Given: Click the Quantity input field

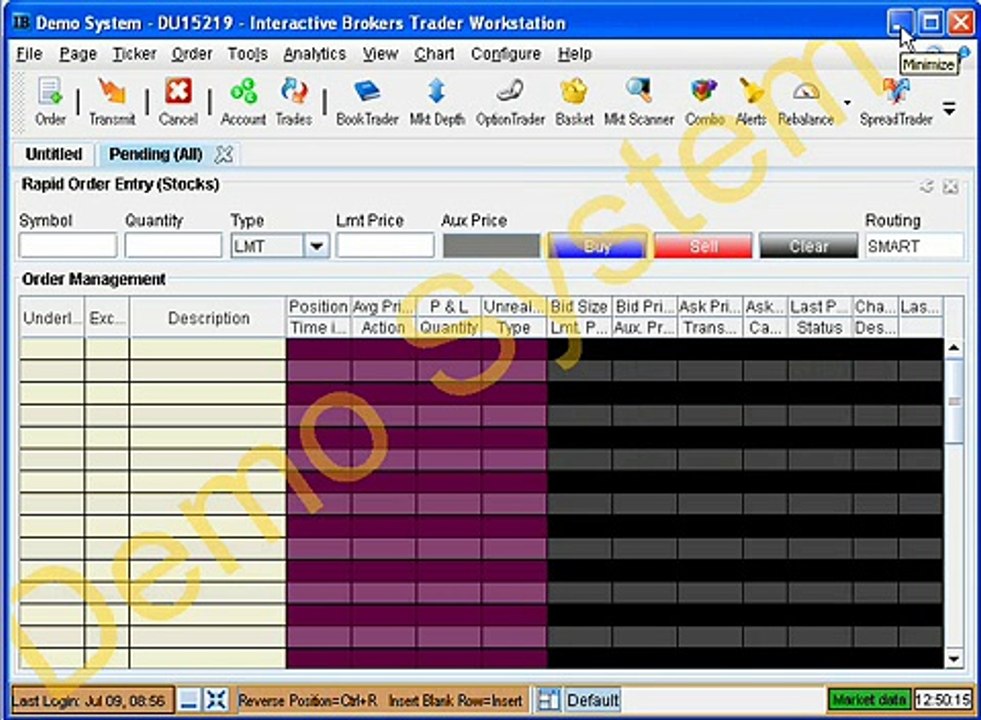Looking at the screenshot, I should [173, 246].
